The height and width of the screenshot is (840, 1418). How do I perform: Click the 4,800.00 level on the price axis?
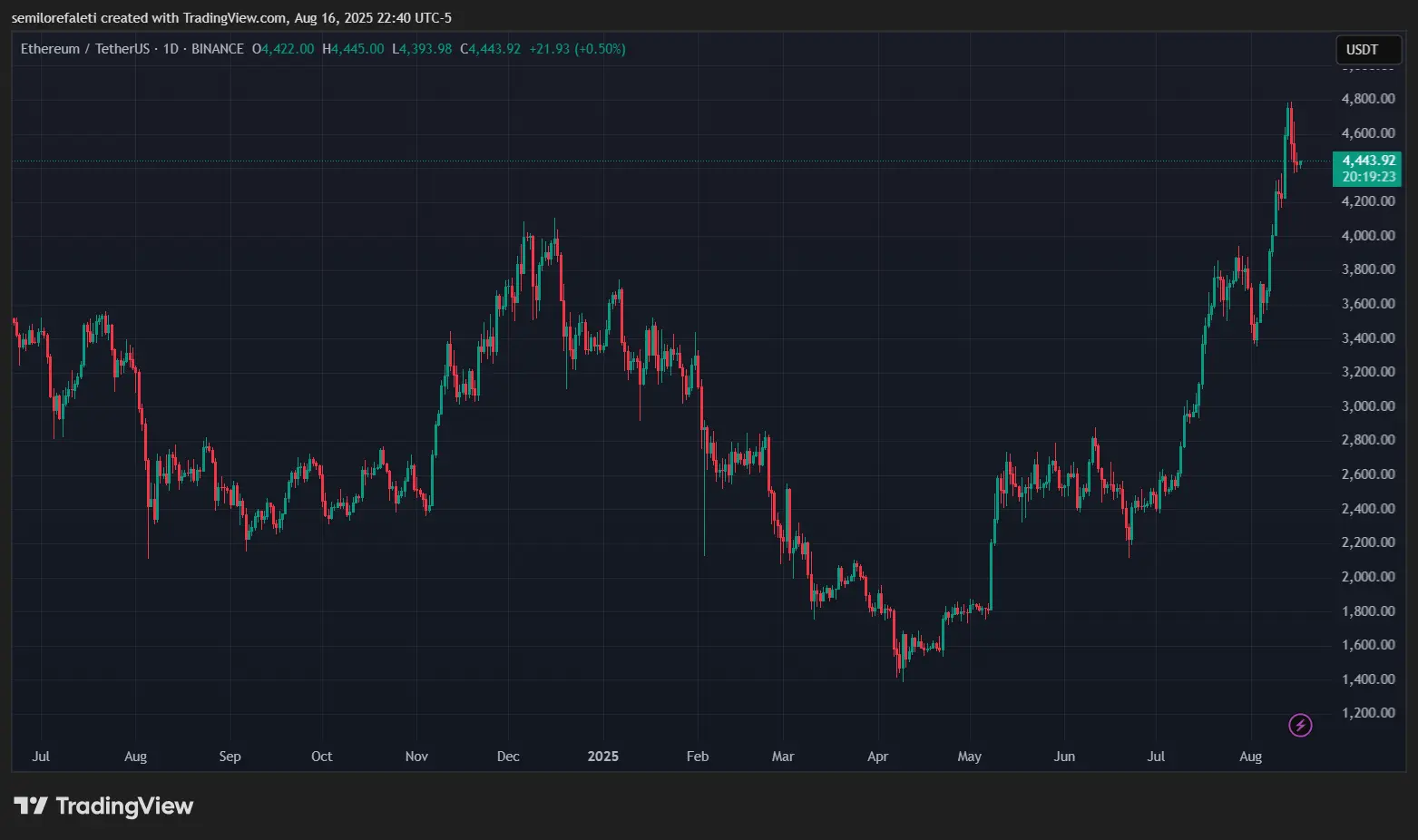pyautogui.click(x=1368, y=99)
